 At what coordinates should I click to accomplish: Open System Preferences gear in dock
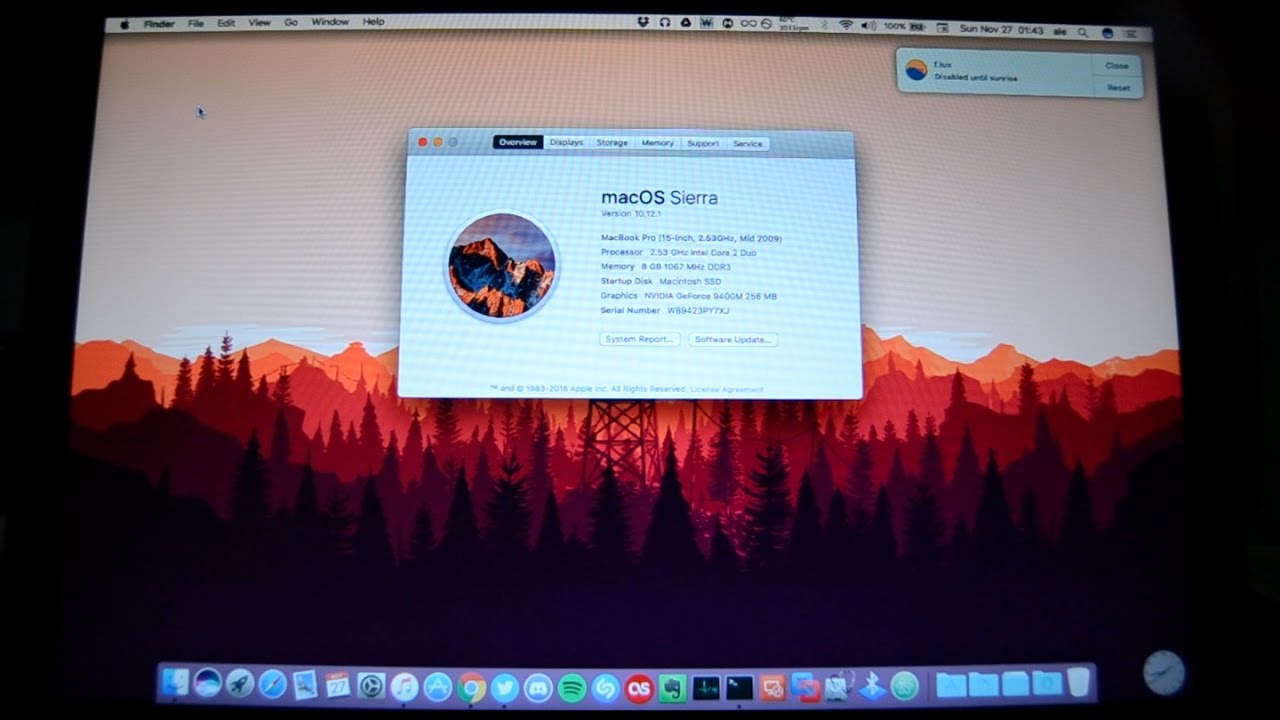point(371,686)
